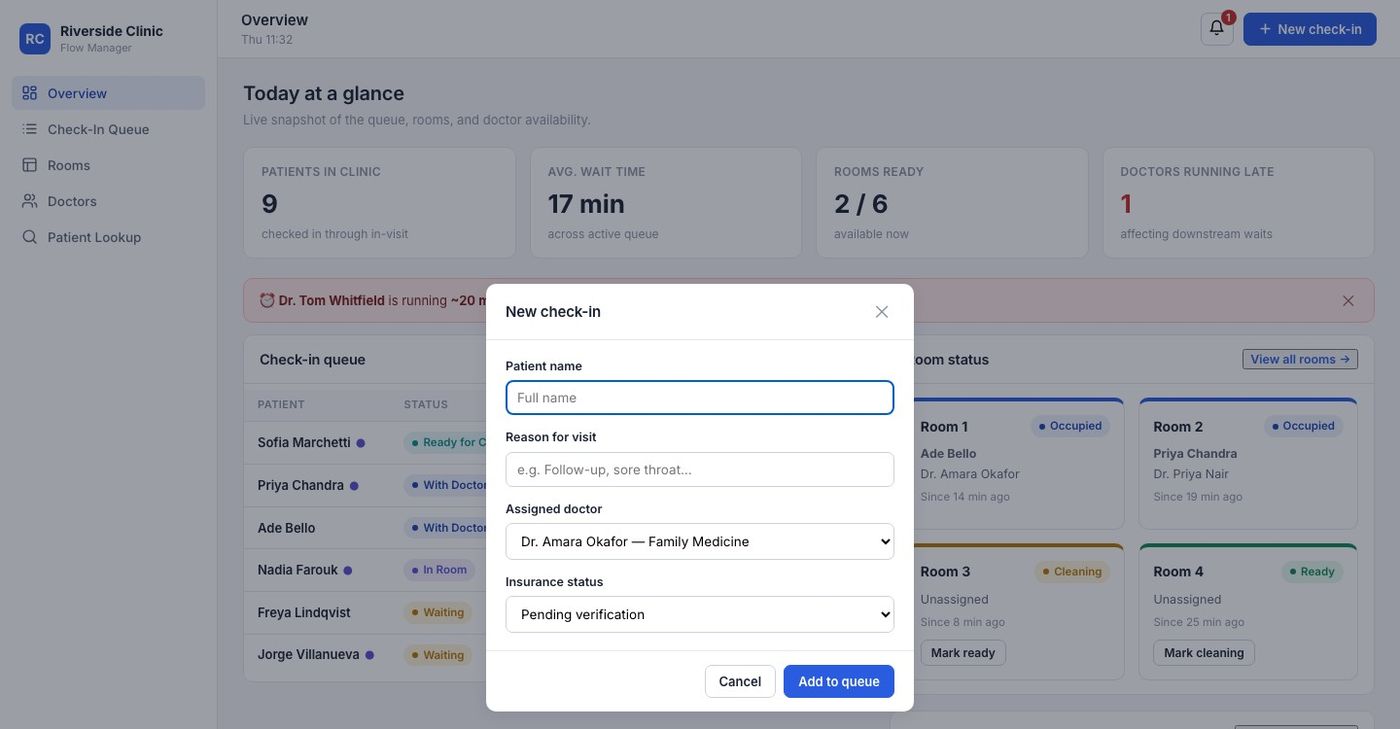
Task: Click Dr. Priya Nair in Room 2
Action: (x=1191, y=474)
